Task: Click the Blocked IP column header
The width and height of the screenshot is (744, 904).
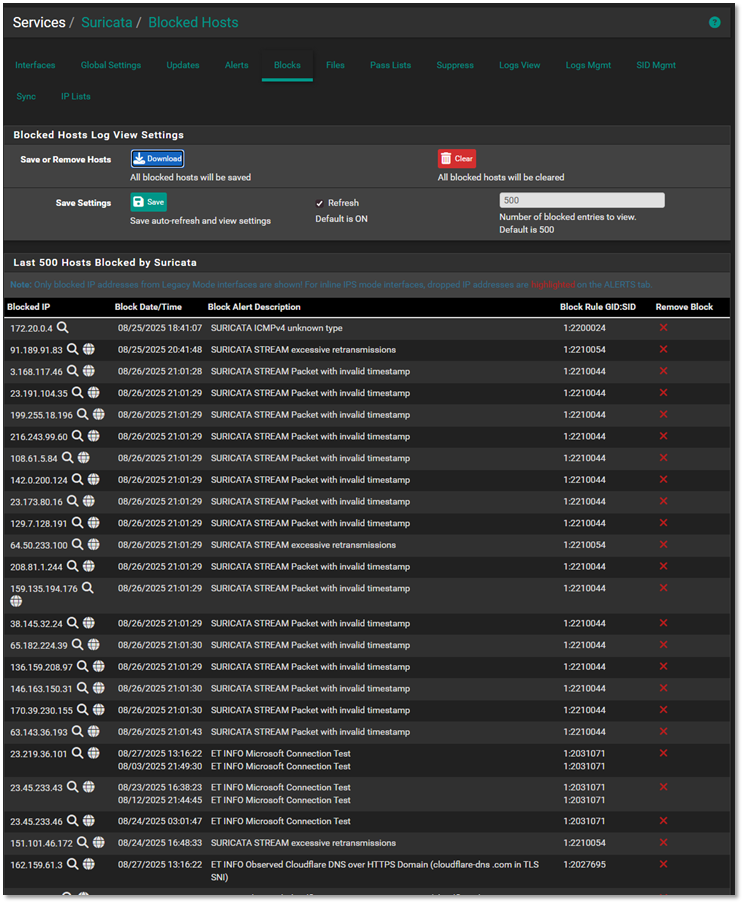Action: [x=29, y=307]
